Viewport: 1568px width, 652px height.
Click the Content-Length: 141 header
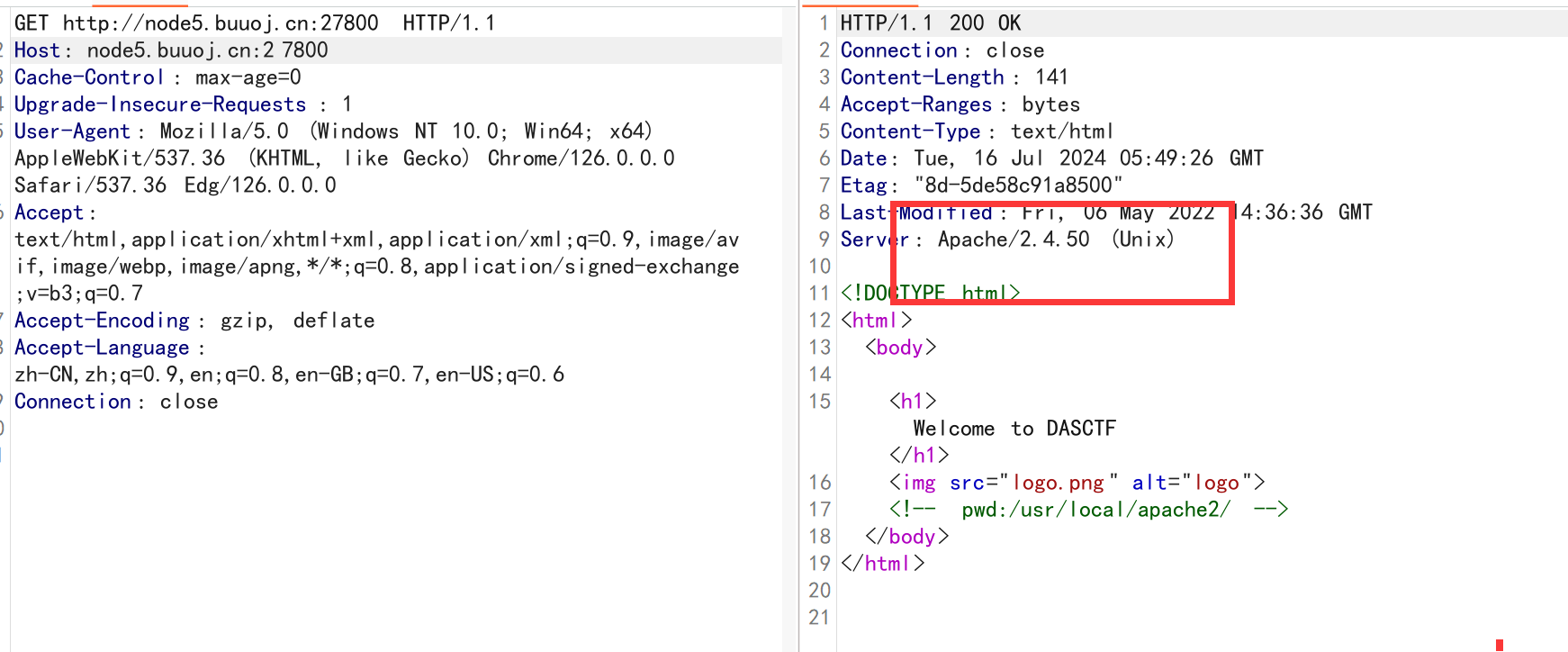pos(954,77)
